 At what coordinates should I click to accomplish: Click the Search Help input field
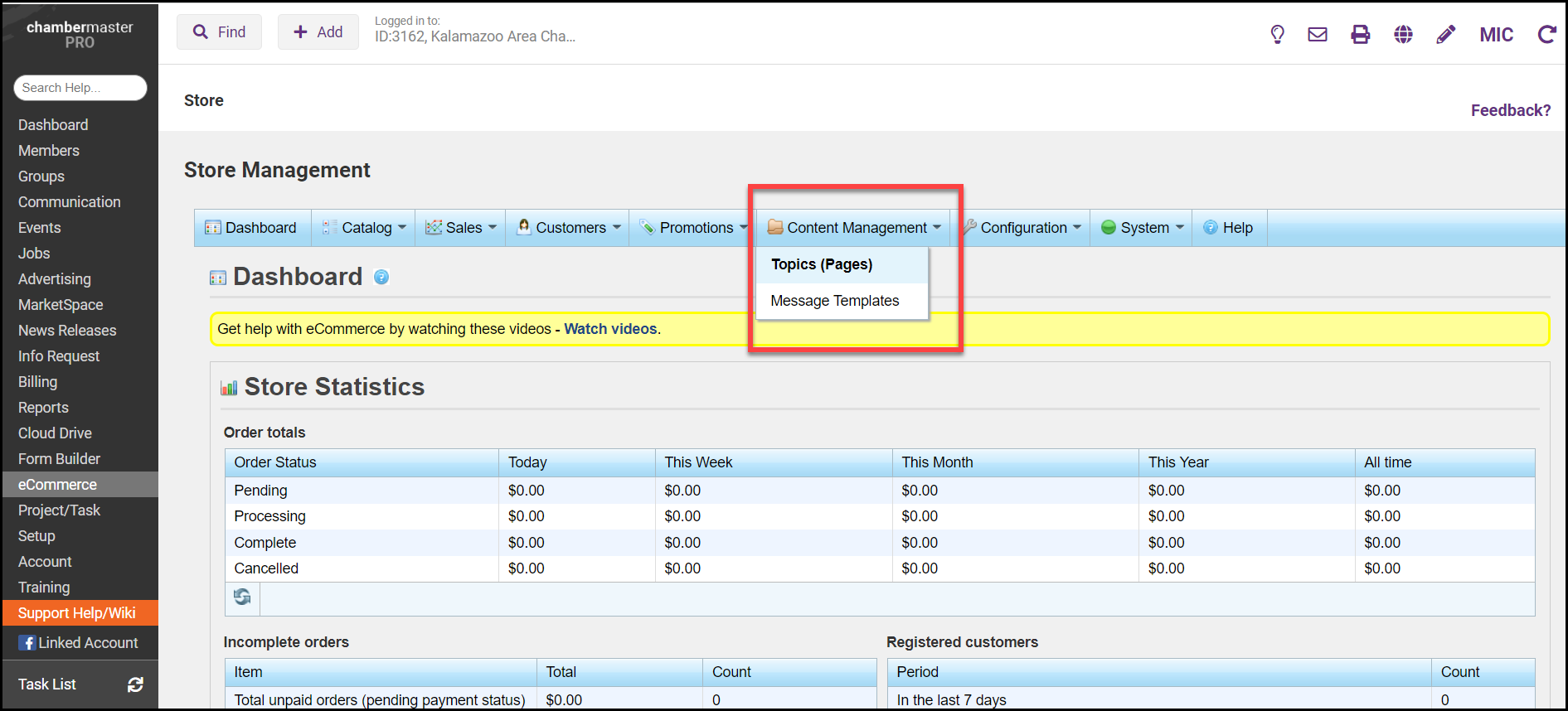[80, 88]
